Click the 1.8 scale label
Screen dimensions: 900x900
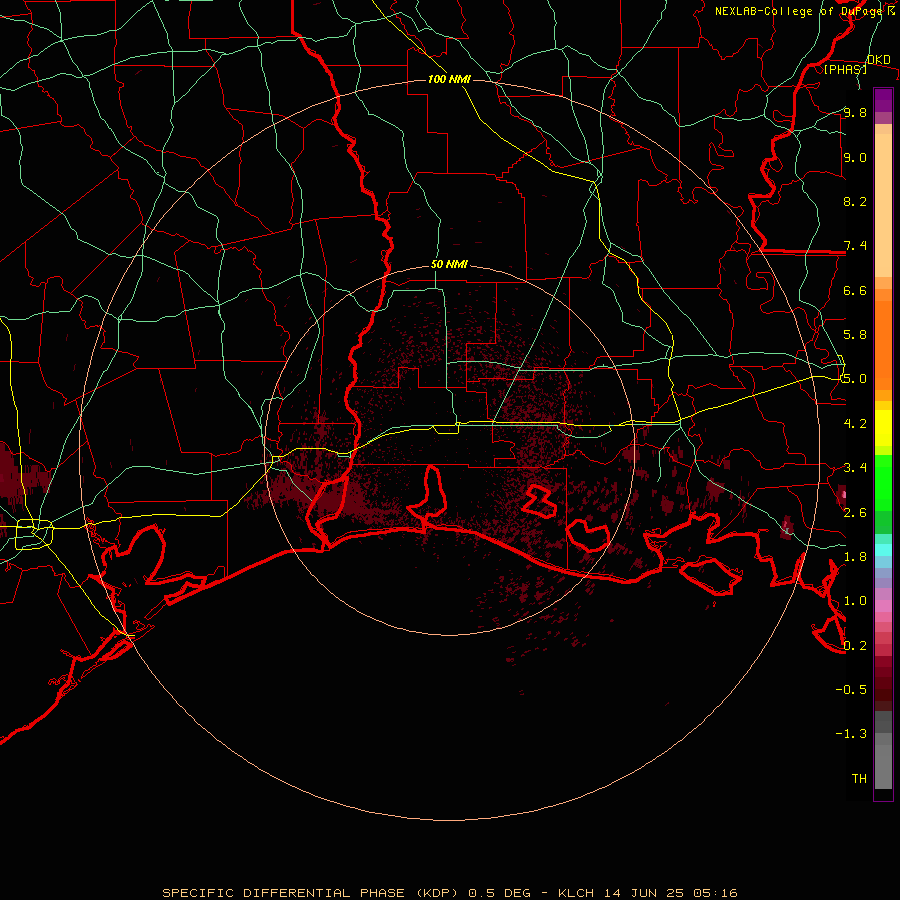tap(855, 556)
